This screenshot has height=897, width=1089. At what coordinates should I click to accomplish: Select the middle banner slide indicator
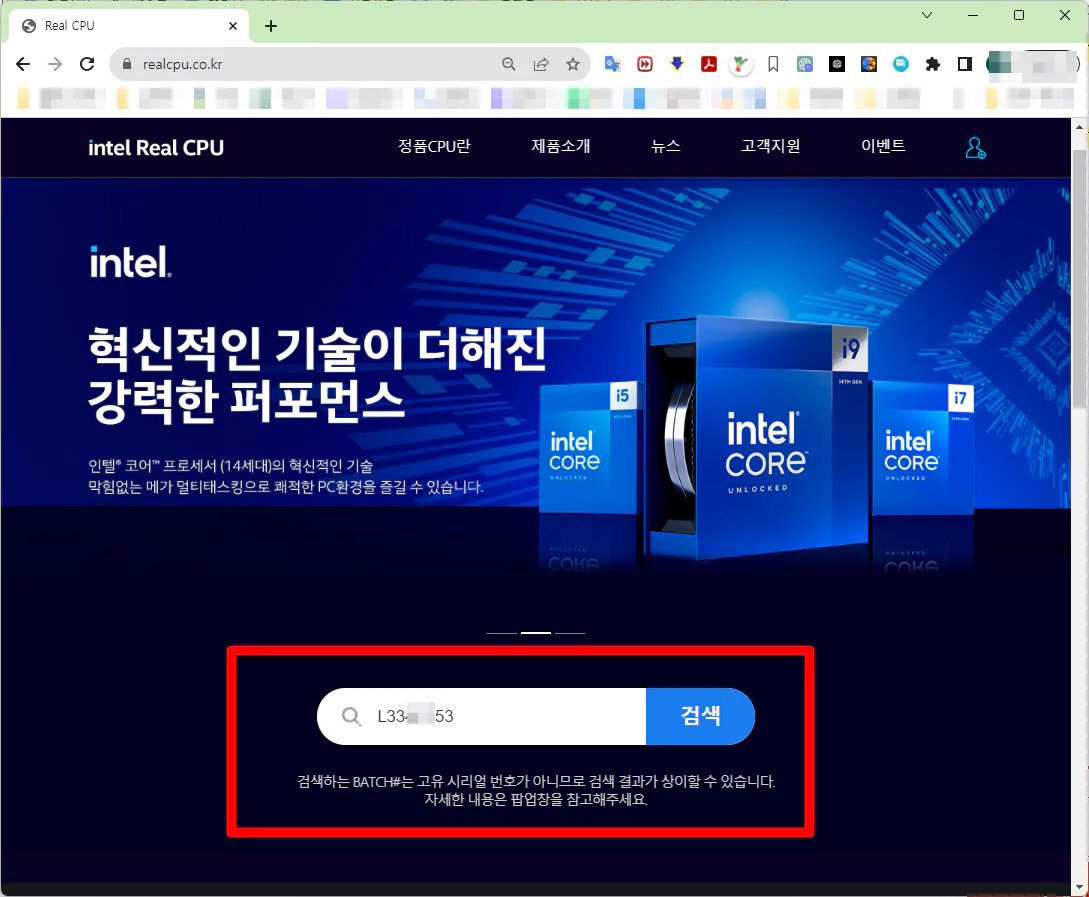(536, 633)
